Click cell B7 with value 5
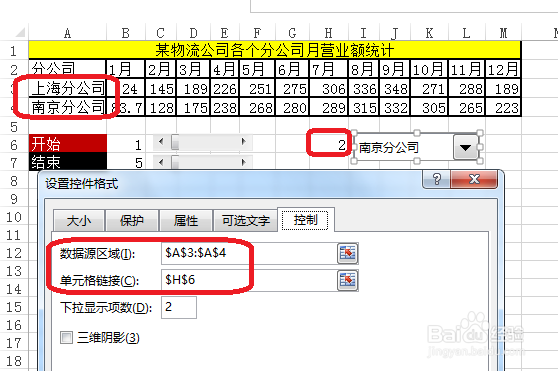The image size is (558, 371). (x=126, y=162)
